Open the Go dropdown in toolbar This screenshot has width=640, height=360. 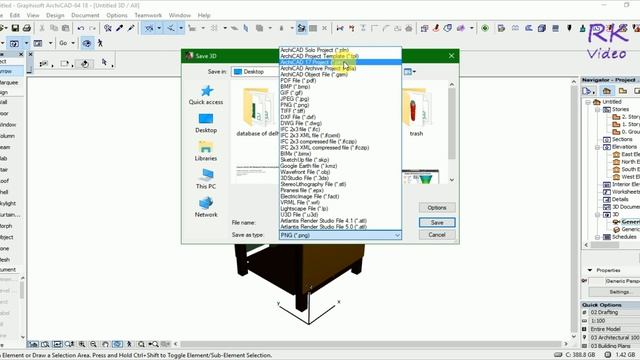pyautogui.click(x=67, y=43)
